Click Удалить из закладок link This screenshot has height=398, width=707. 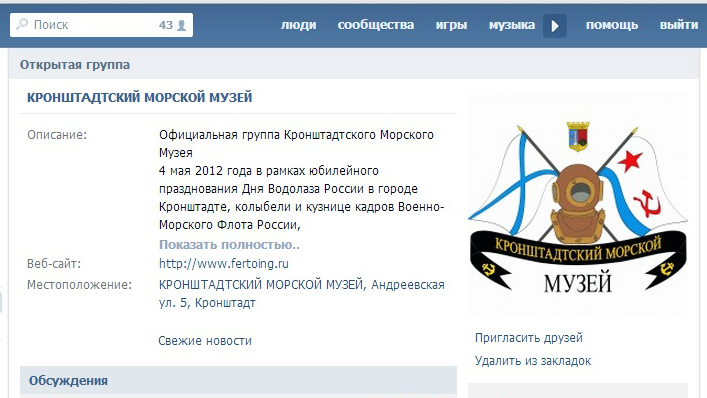click(x=533, y=361)
